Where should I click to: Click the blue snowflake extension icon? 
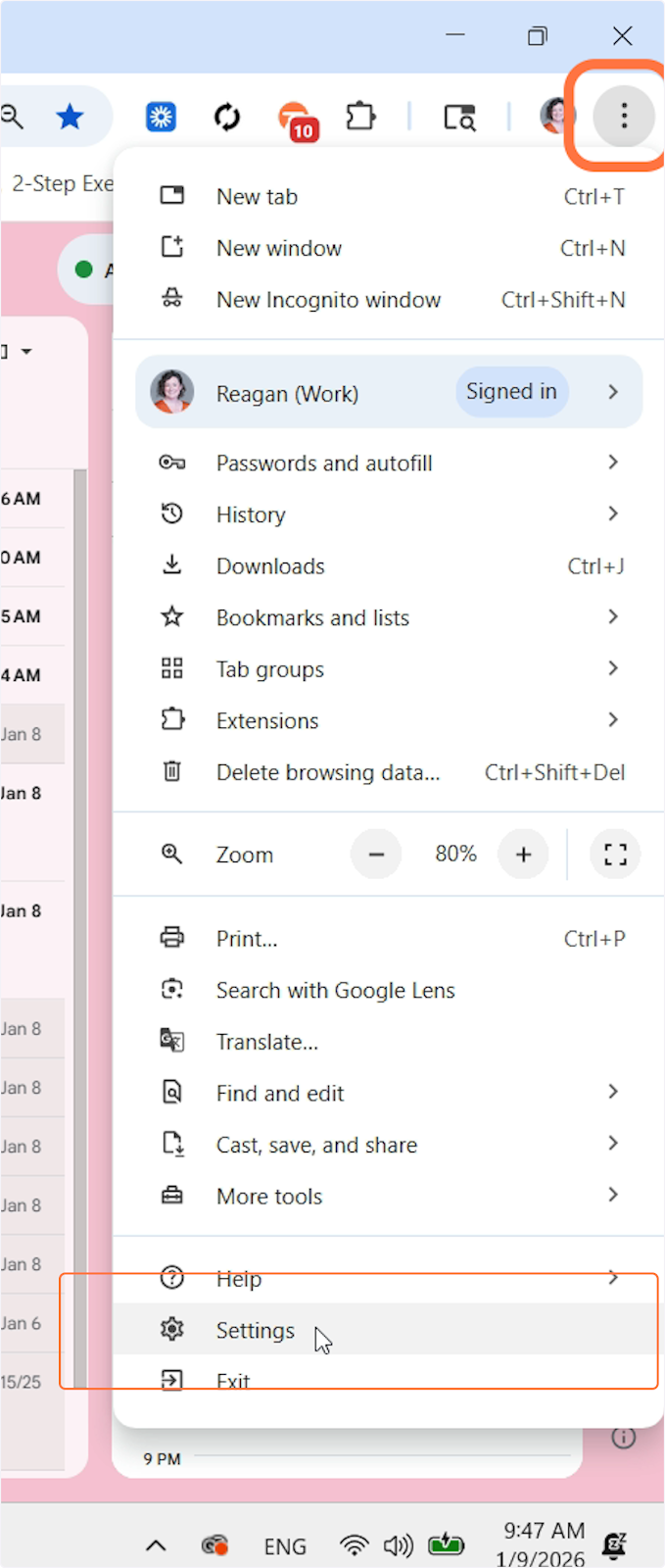(161, 118)
